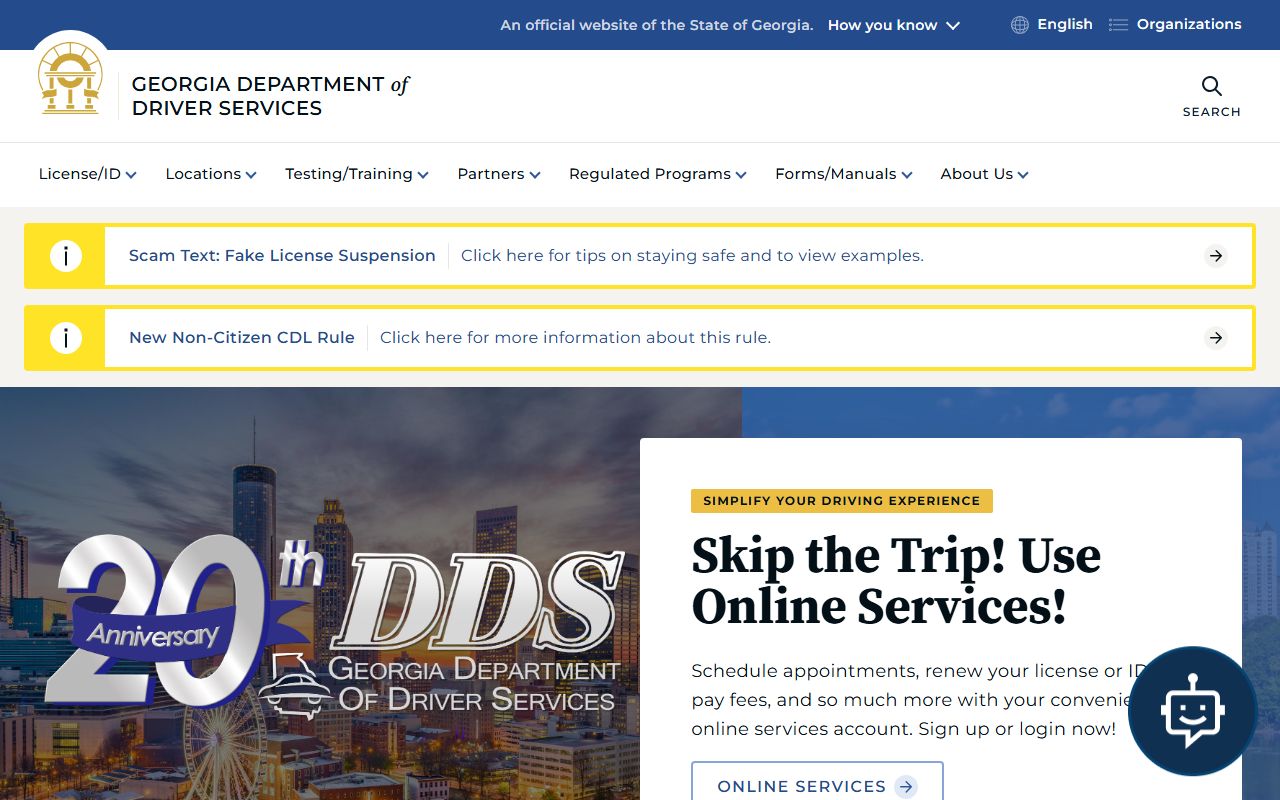Click 'An official website of the State of Georgia' text

coord(657,25)
